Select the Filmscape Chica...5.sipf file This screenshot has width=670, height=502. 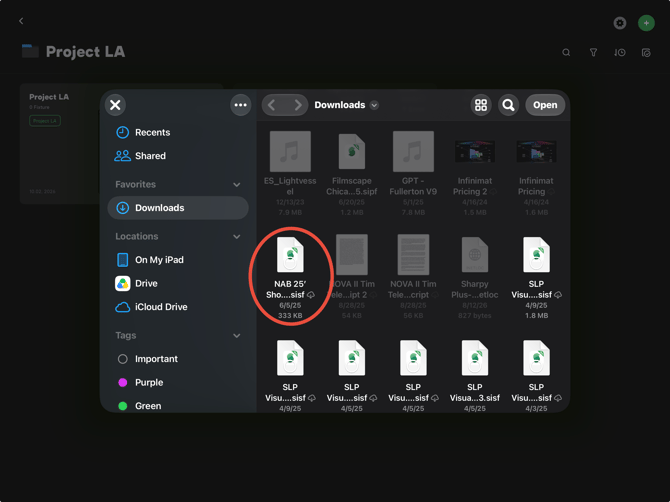[352, 173]
